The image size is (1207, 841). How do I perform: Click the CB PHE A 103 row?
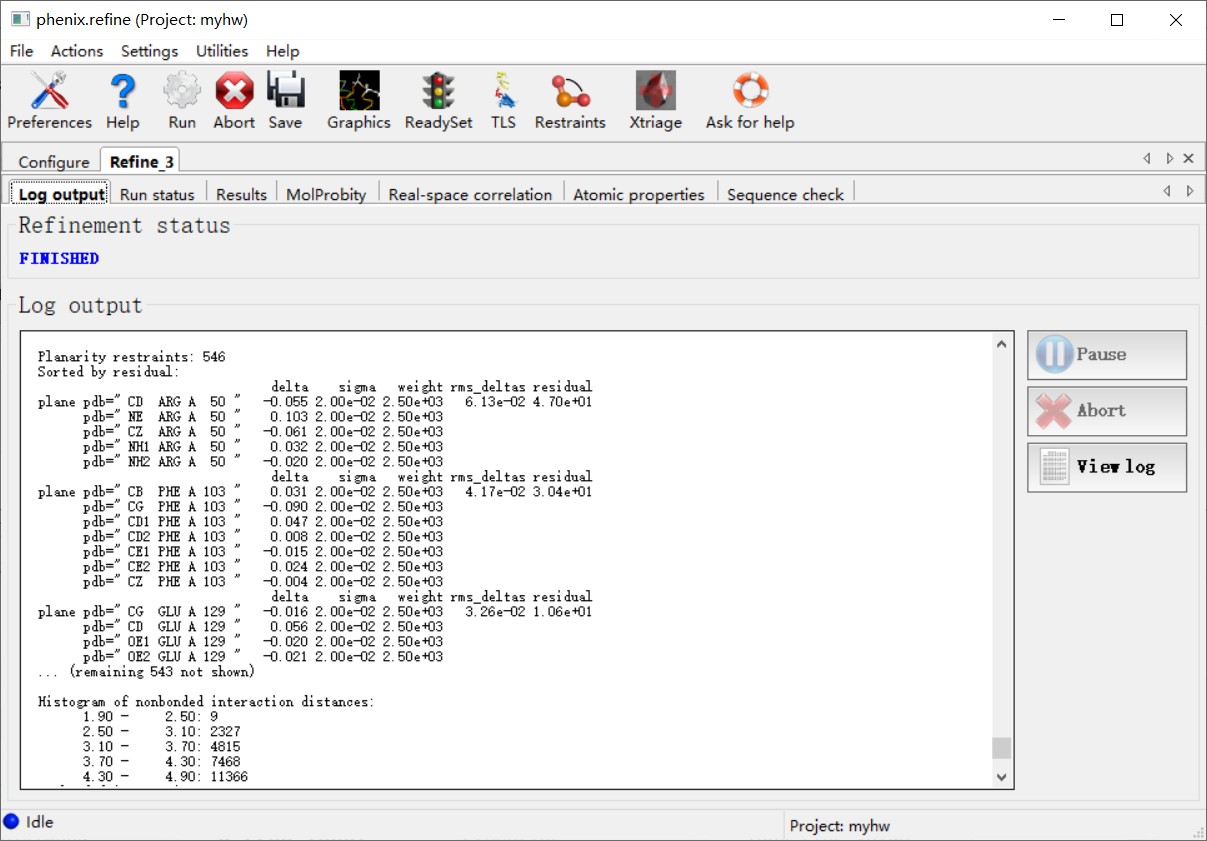pyautogui.click(x=315, y=491)
